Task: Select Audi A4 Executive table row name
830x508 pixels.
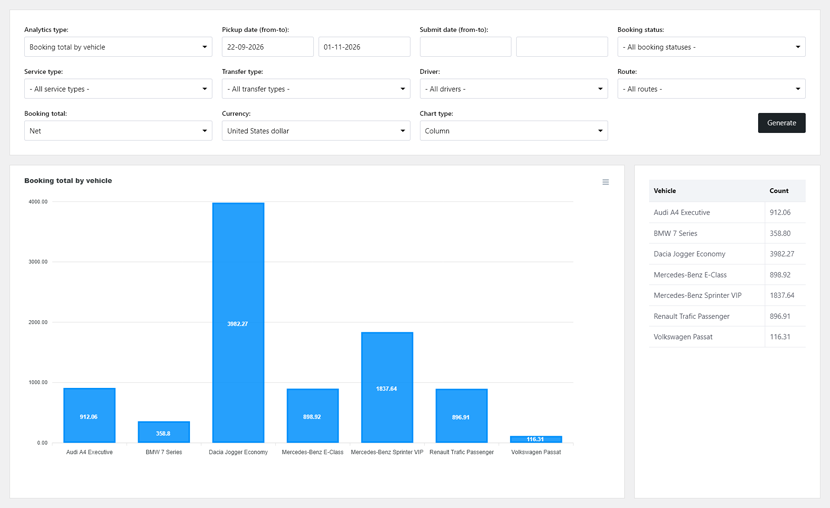Action: click(682, 212)
